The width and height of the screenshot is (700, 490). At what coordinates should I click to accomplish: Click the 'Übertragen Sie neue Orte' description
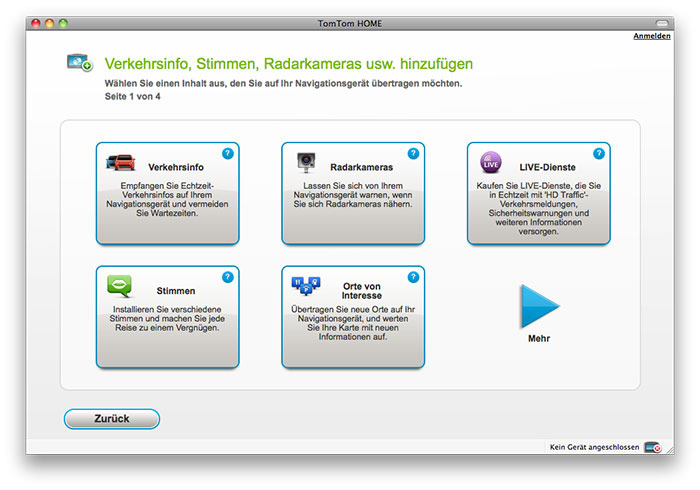pos(353,323)
